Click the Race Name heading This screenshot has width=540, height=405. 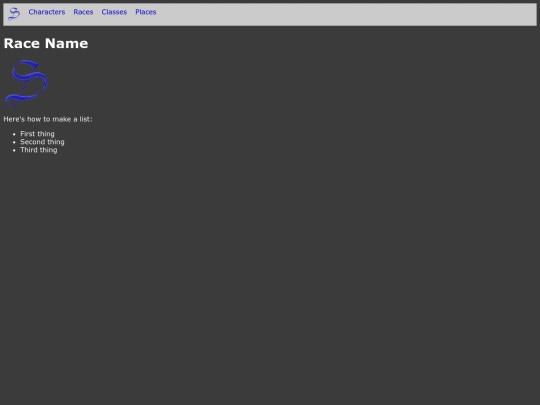[46, 43]
